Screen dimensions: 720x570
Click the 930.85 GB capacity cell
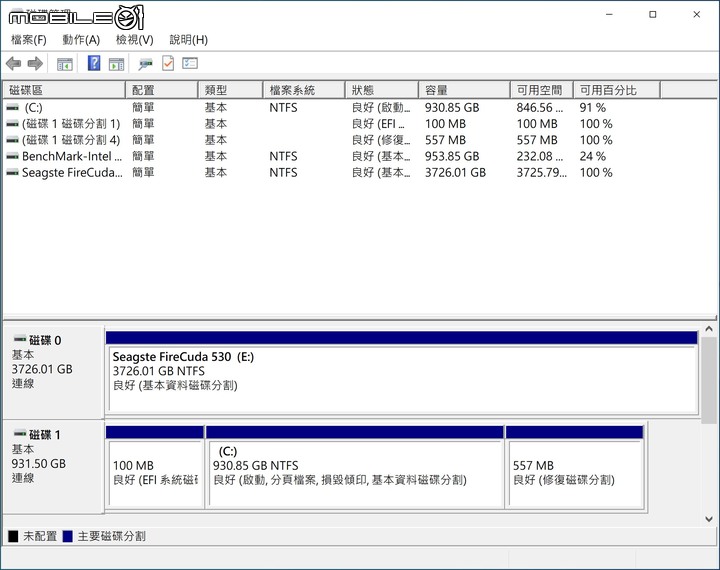tap(452, 108)
